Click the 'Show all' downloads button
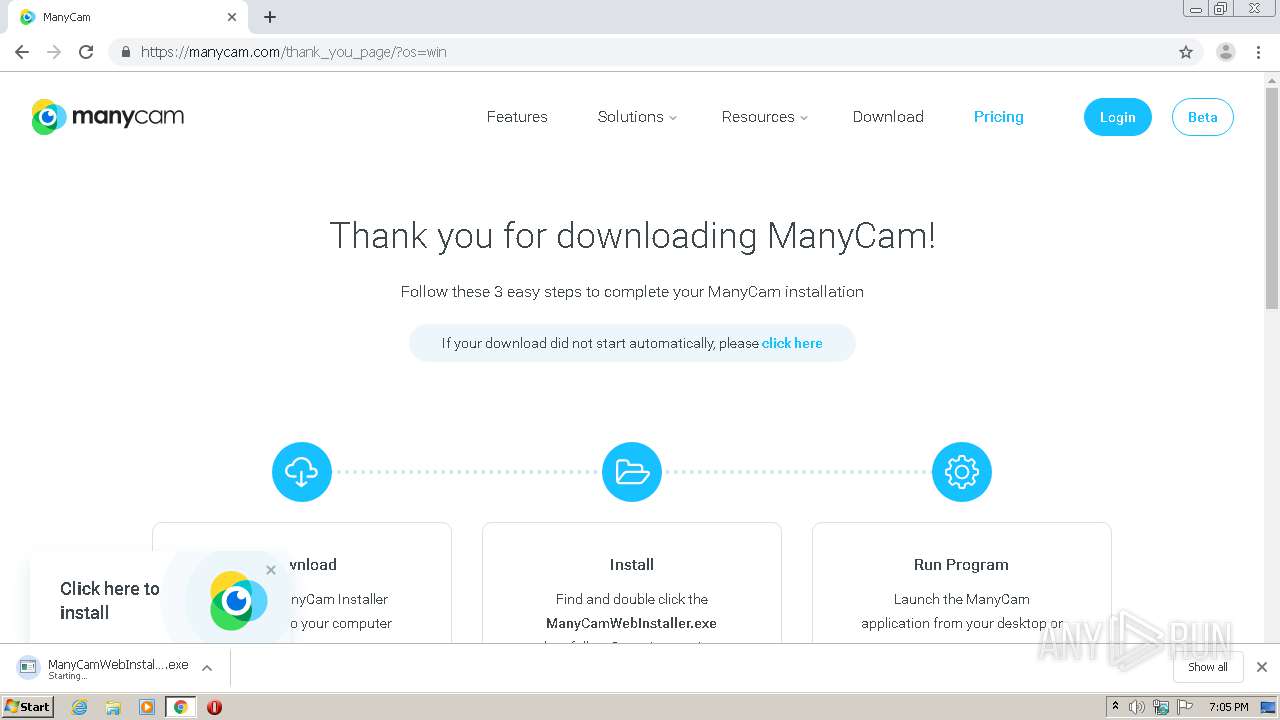Image resolution: width=1280 pixels, height=720 pixels. (1208, 667)
